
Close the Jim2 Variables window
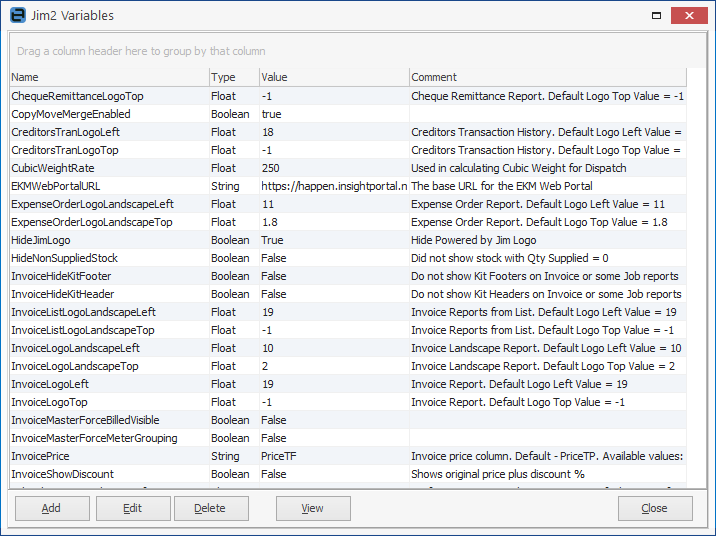point(689,16)
